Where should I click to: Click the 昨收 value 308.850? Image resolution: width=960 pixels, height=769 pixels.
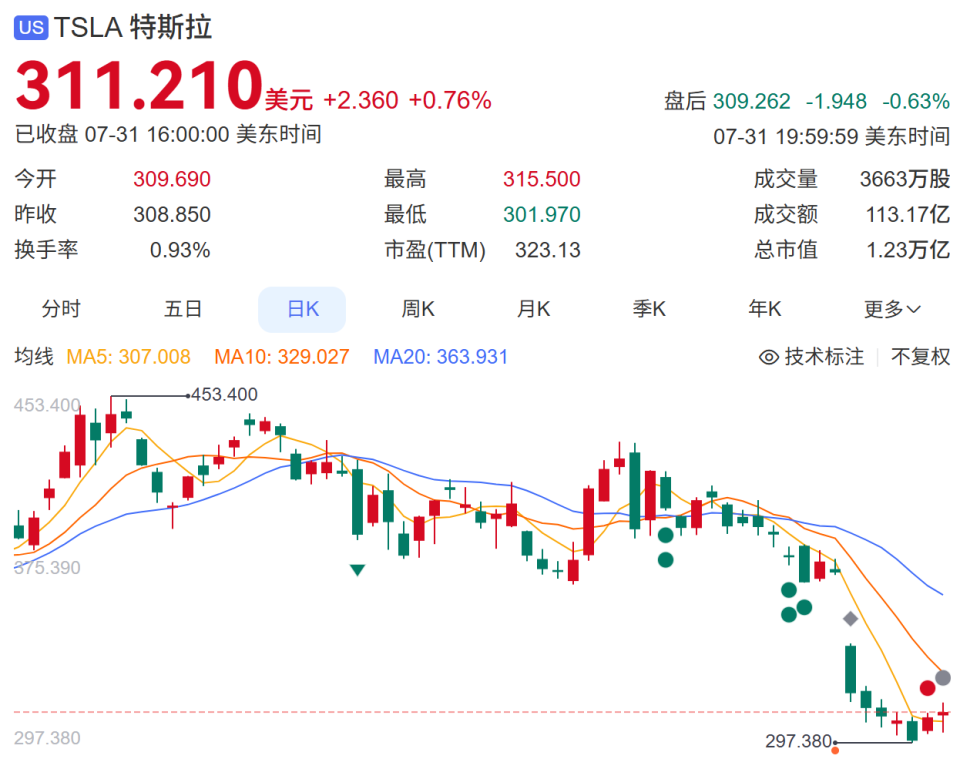click(x=172, y=214)
